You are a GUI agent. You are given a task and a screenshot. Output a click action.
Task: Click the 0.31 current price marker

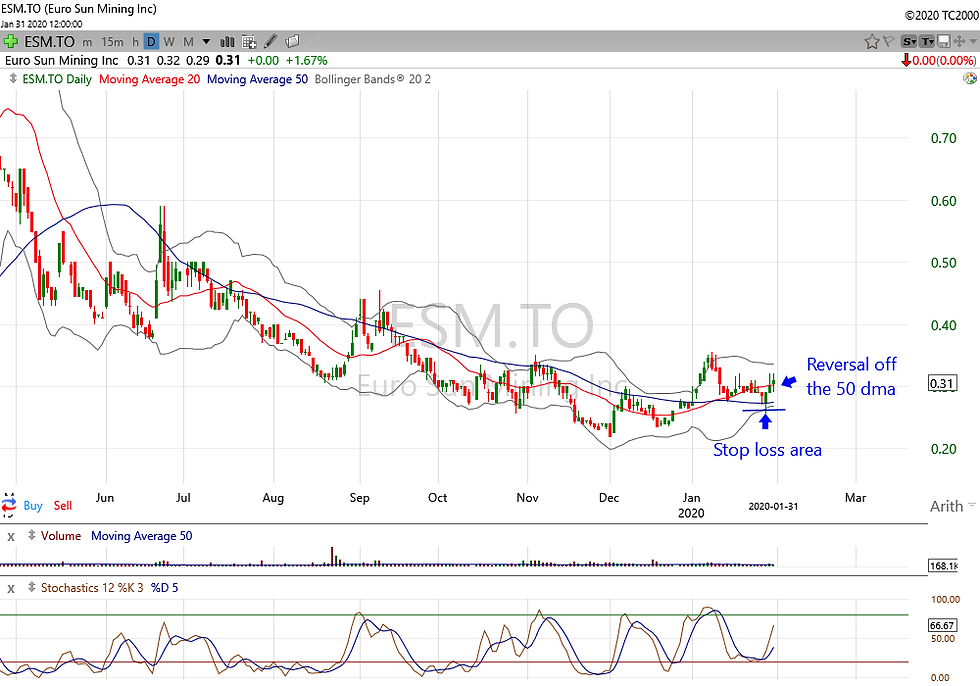coord(942,383)
